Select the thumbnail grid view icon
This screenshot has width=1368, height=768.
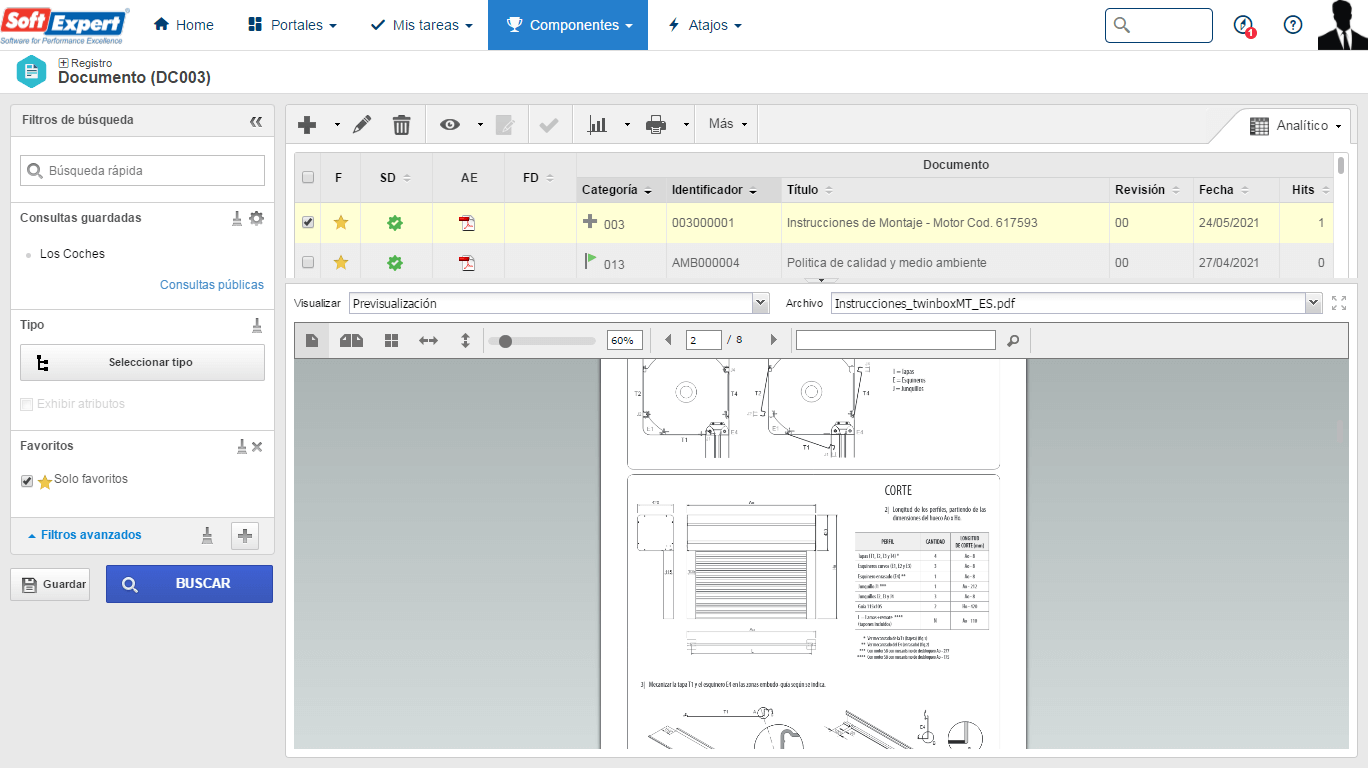(x=392, y=341)
